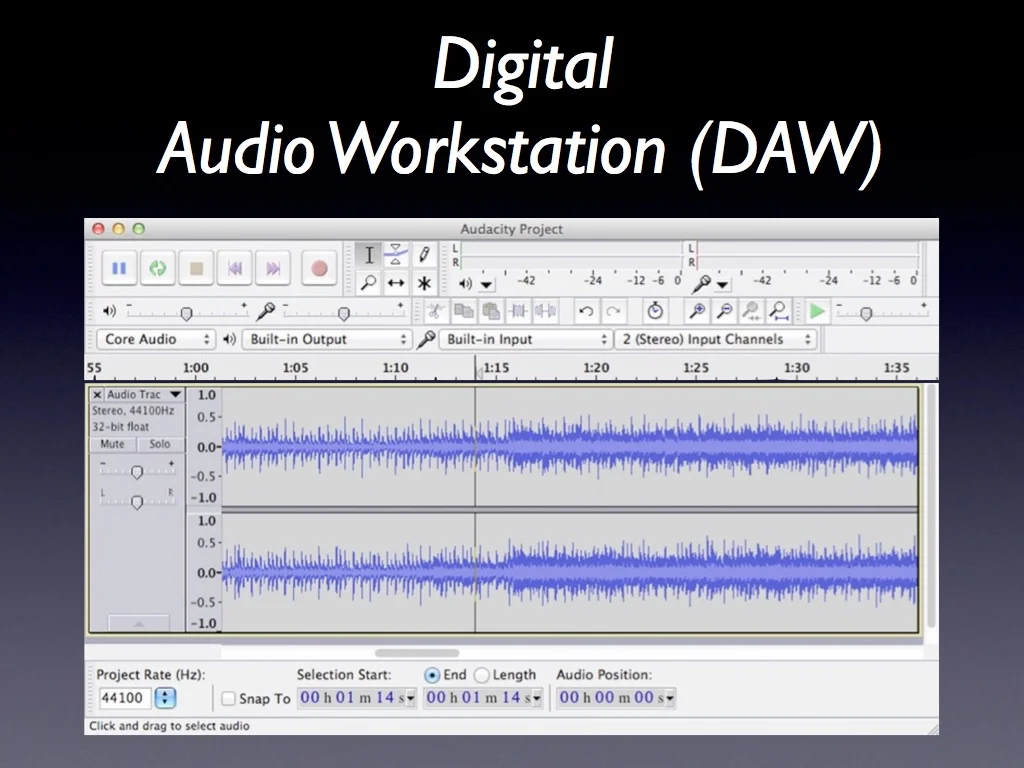Screen dimensions: 1024x768
Task: Select the magnifier Zoom tool
Action: tap(369, 283)
